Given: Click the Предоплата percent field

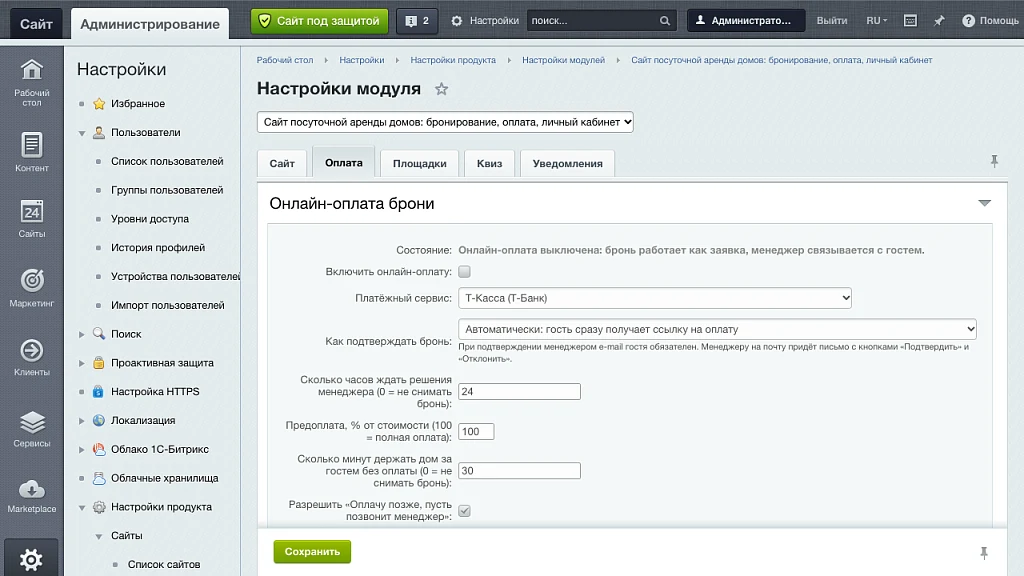Looking at the screenshot, I should pyautogui.click(x=476, y=432).
